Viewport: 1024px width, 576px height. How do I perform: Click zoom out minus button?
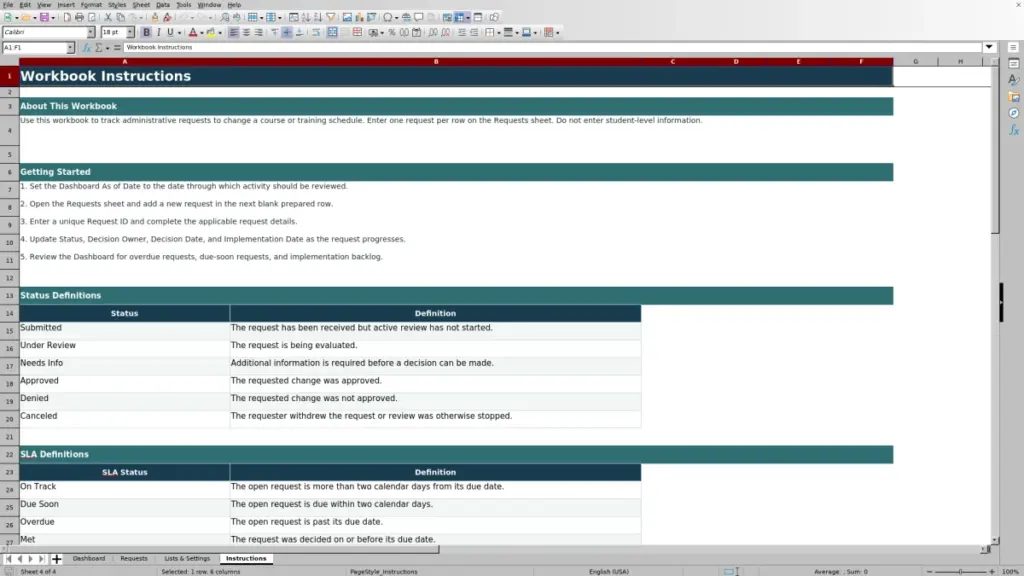(929, 571)
